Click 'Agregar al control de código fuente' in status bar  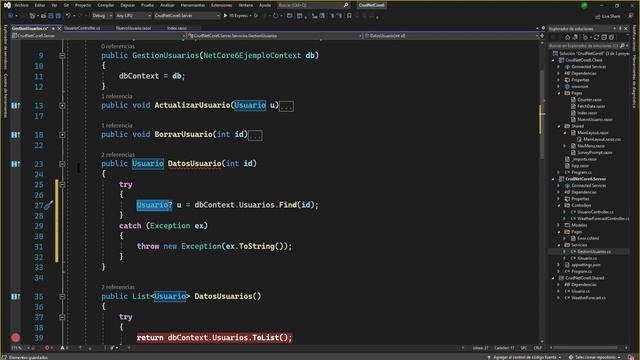coord(524,357)
